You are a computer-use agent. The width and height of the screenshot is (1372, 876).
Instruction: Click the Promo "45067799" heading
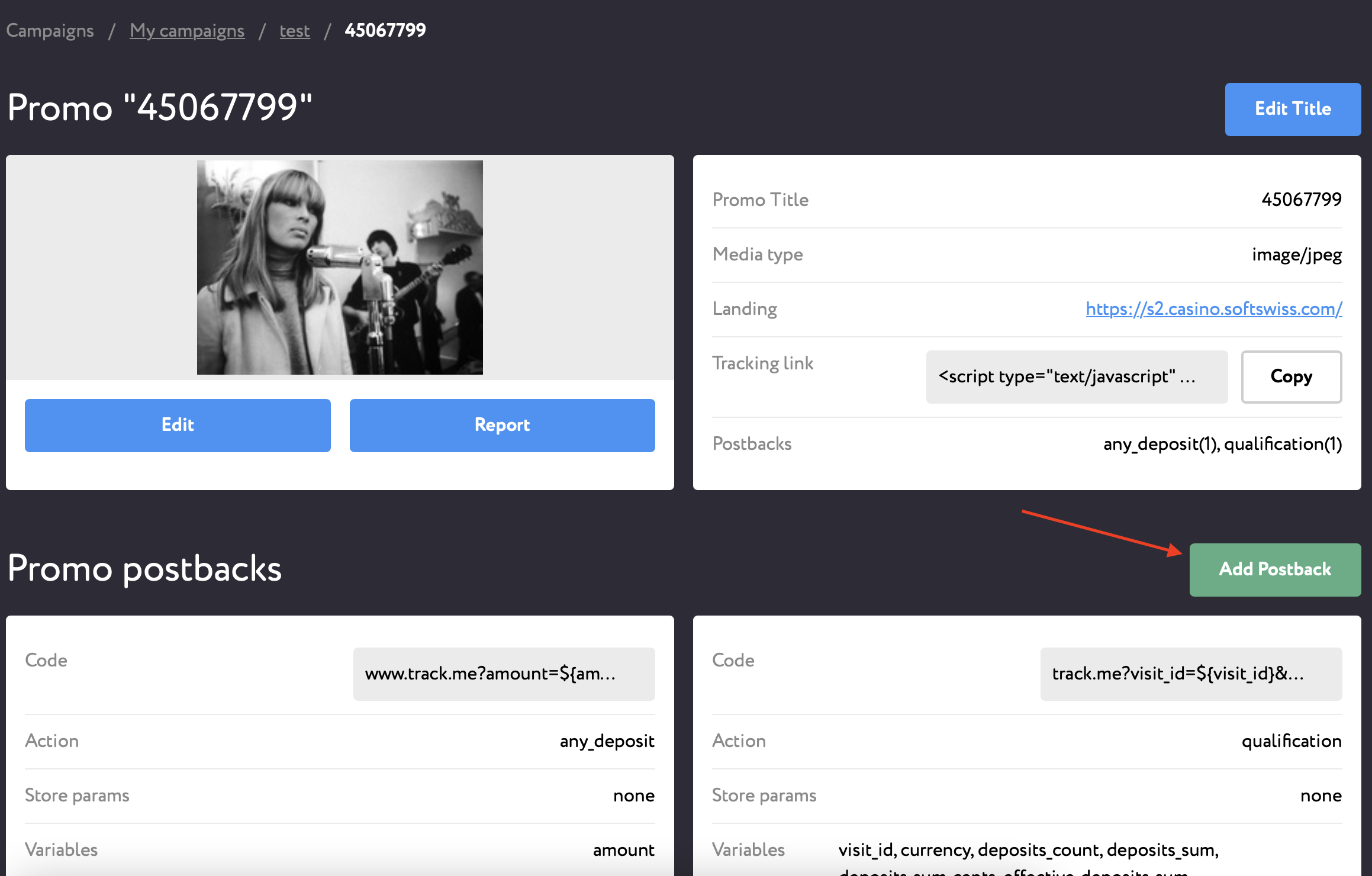tap(160, 108)
